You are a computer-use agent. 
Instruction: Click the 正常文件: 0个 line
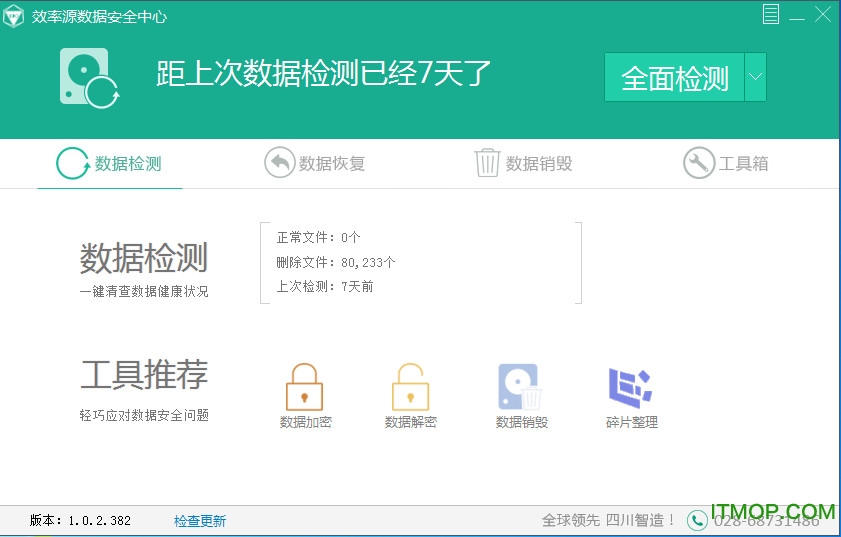click(x=318, y=237)
